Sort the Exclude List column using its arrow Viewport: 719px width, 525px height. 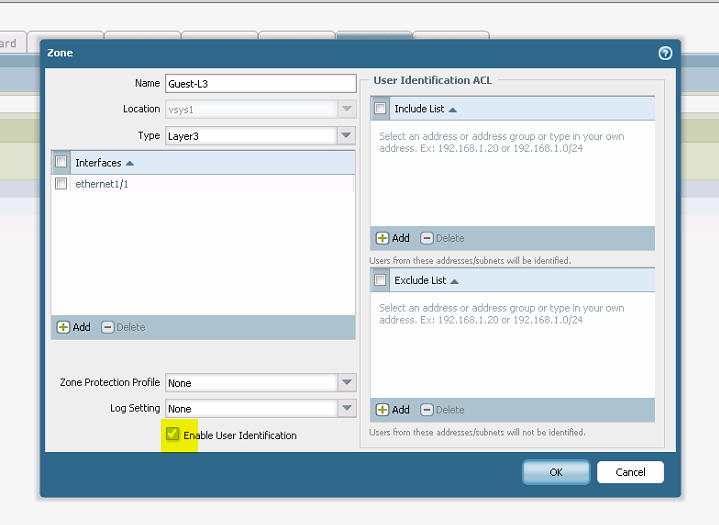click(454, 281)
